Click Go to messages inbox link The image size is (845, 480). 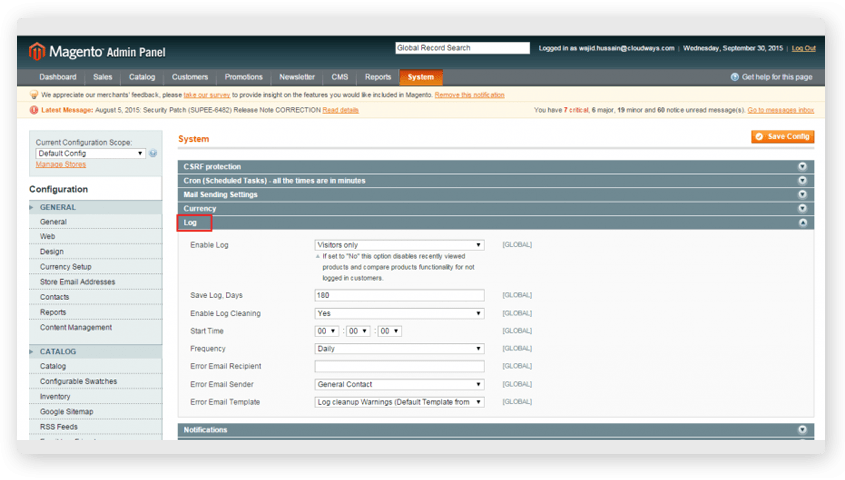[780, 110]
